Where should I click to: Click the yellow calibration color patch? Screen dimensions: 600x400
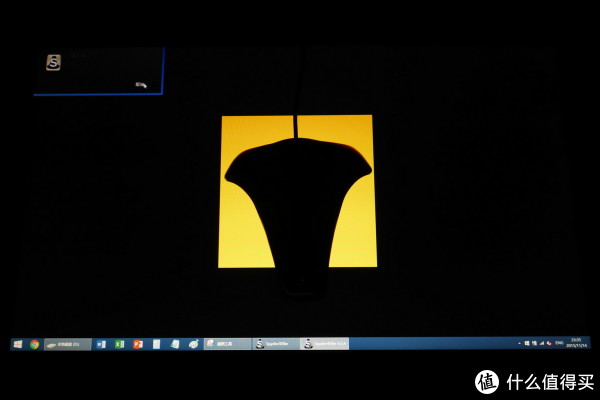[297, 191]
